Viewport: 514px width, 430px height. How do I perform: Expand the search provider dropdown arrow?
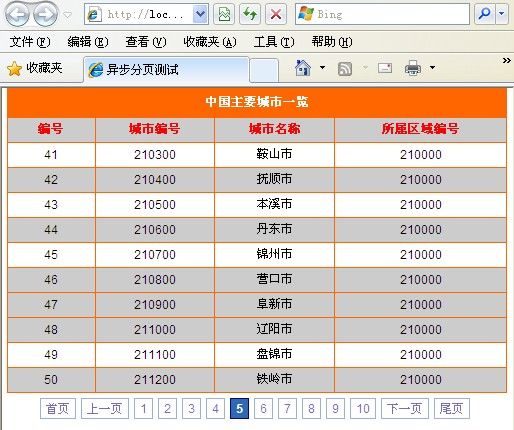point(502,14)
